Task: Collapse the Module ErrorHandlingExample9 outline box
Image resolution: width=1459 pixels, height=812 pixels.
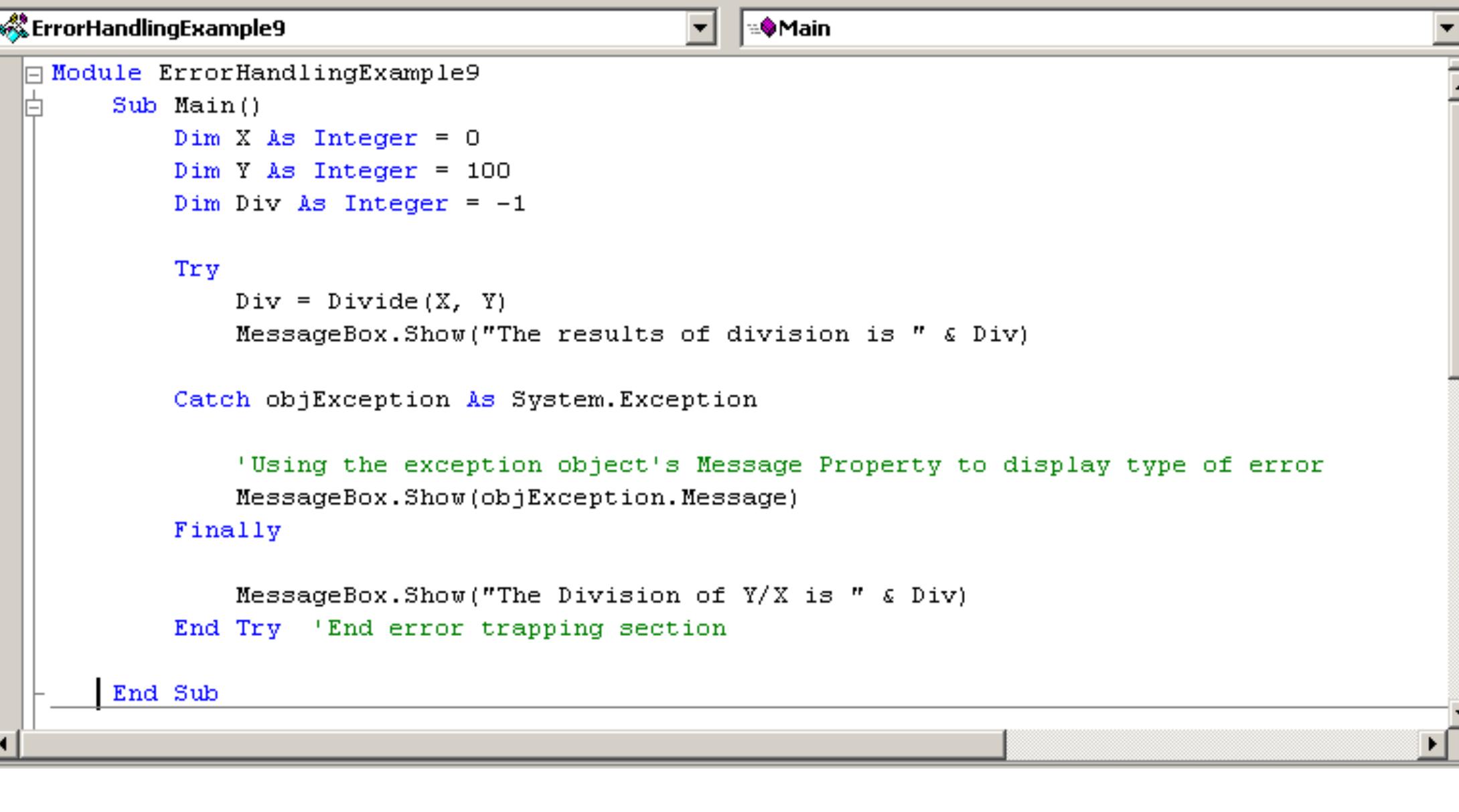Action: click(x=33, y=74)
